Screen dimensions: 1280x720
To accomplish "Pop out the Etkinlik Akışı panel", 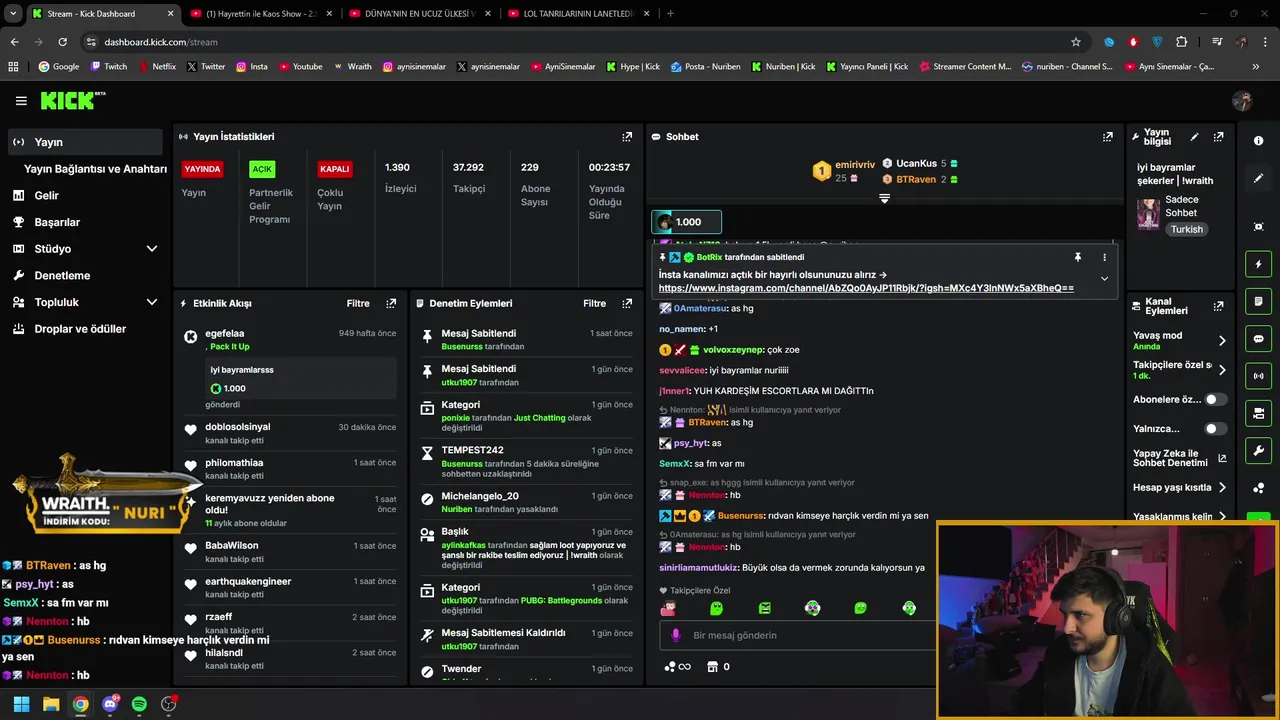I will coord(391,303).
